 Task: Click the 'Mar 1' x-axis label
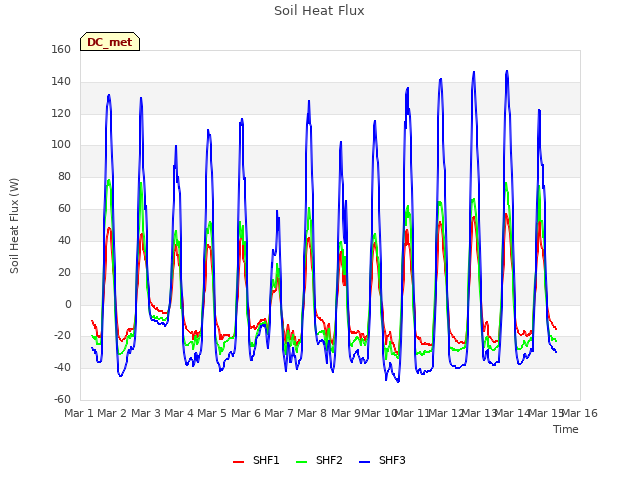(x=79, y=413)
